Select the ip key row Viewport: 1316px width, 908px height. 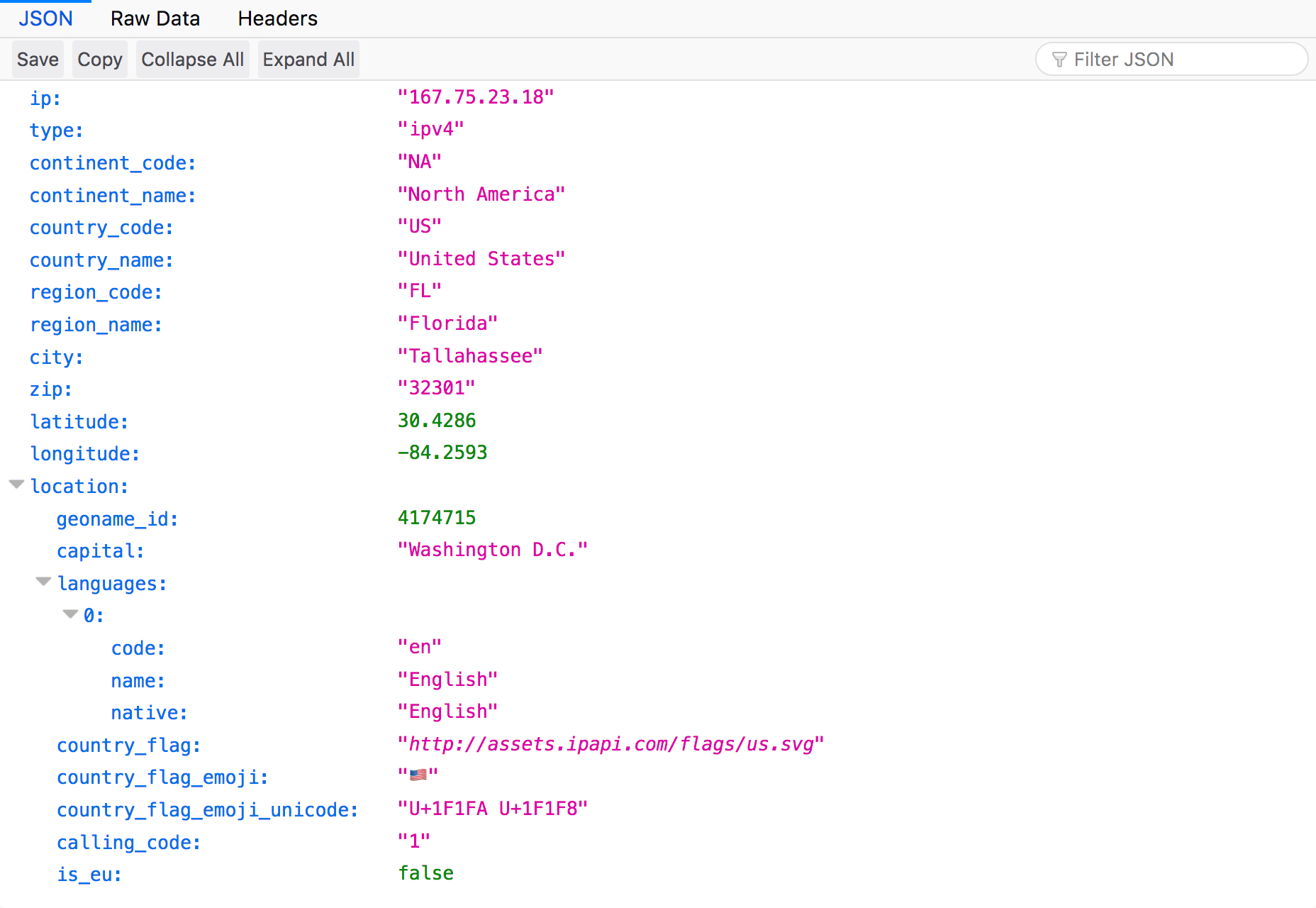[x=658, y=97]
